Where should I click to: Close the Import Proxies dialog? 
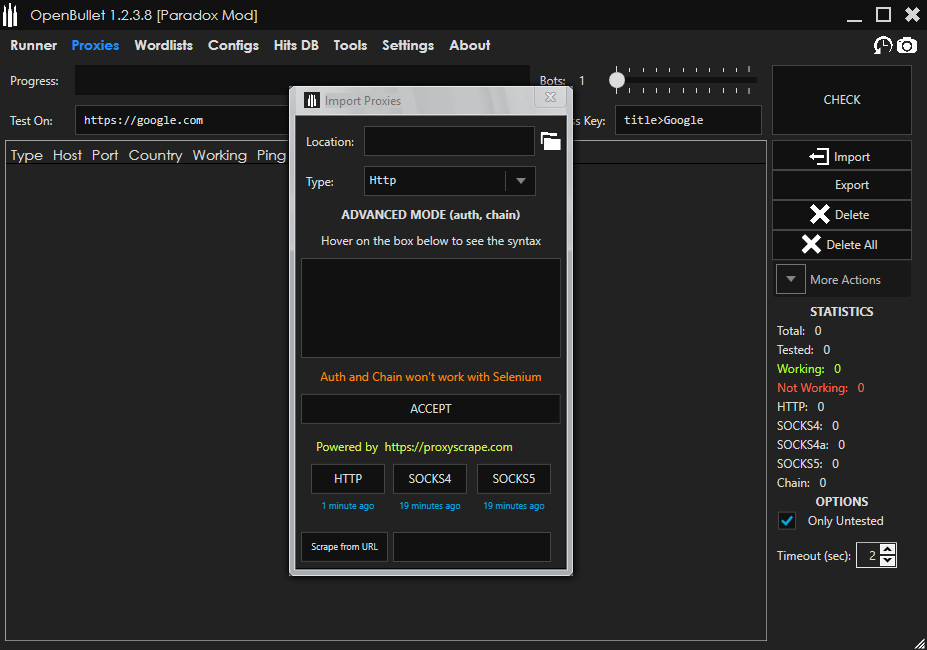(x=550, y=98)
